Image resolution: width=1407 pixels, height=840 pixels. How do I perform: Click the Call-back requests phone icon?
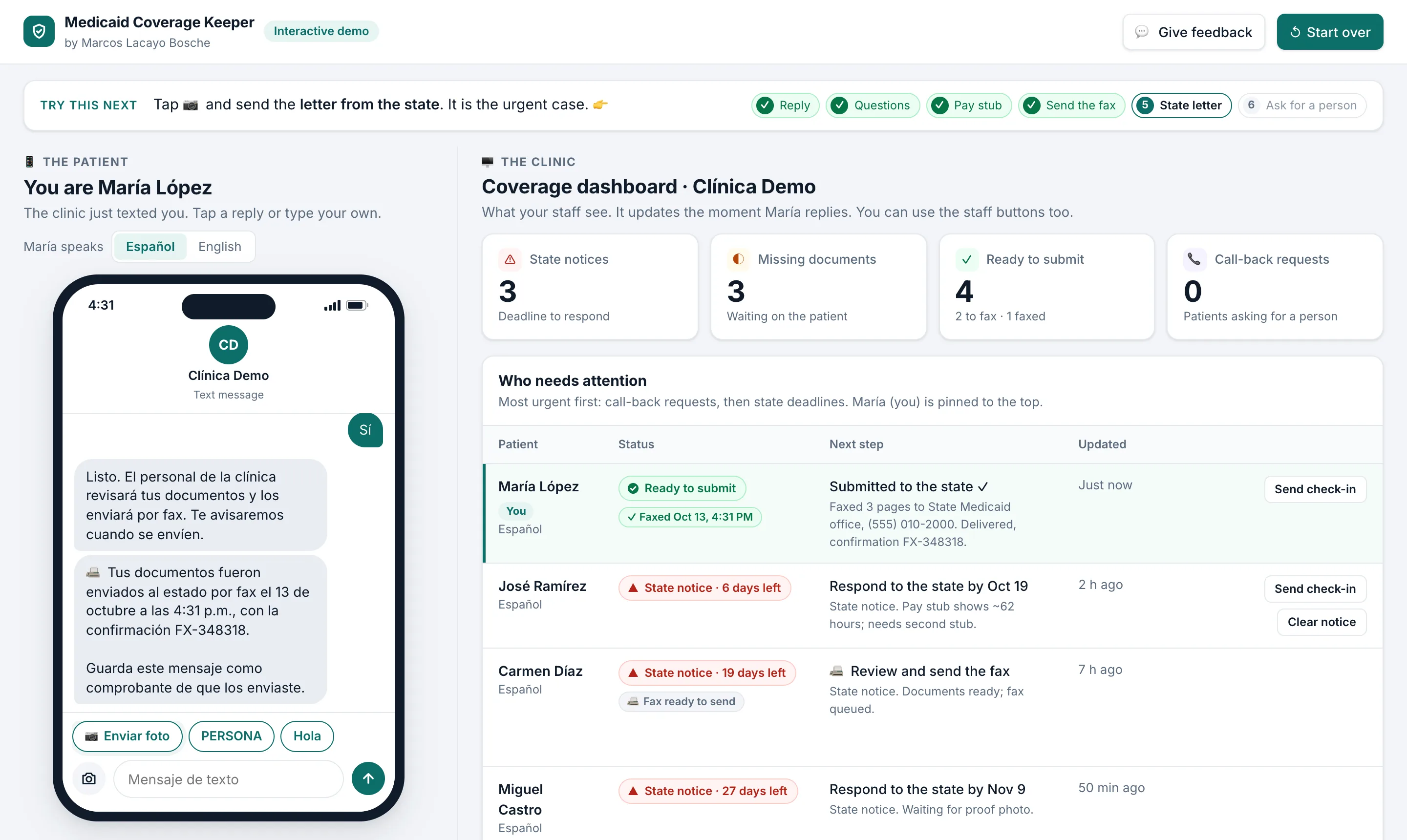(x=1194, y=259)
